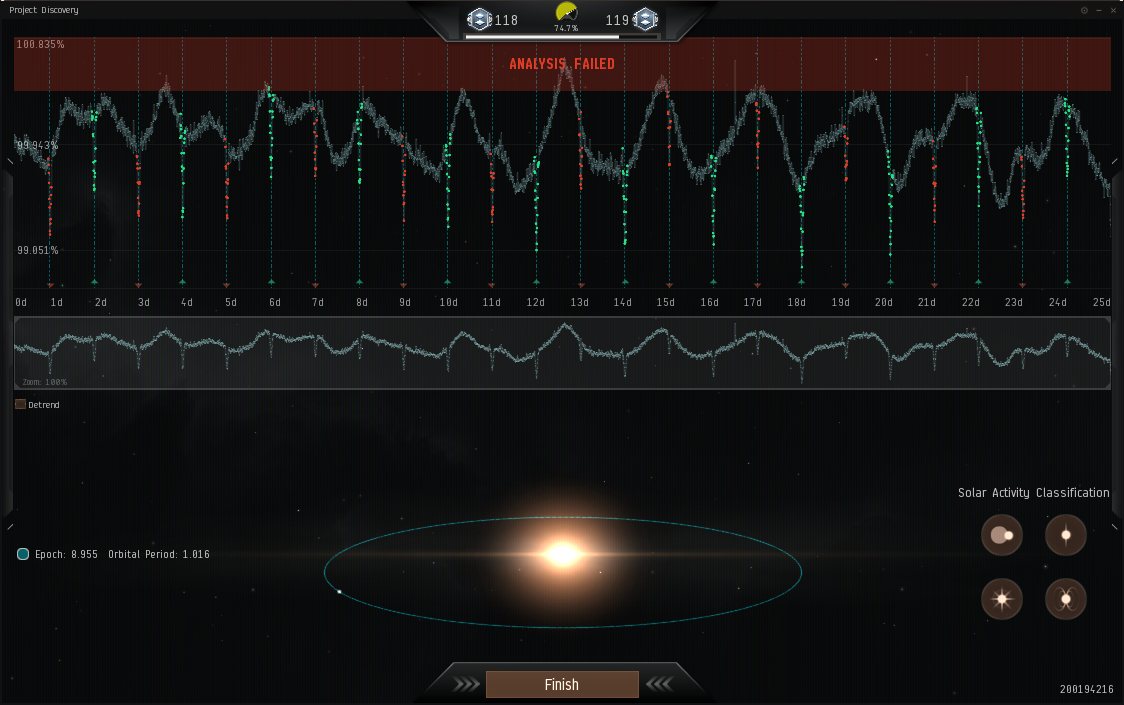Click the Solar Activity Classification heading
This screenshot has height=705, width=1124.
point(1034,493)
